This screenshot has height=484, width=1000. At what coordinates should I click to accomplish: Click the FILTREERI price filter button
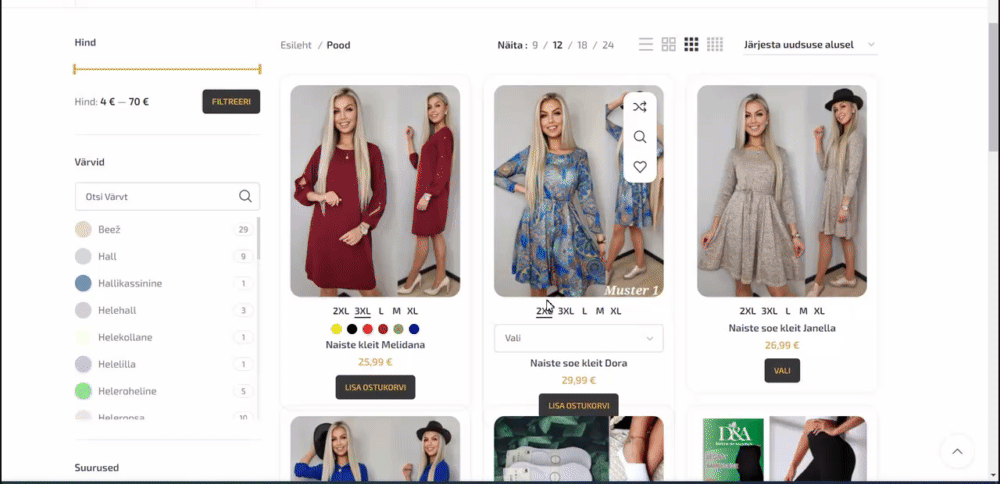(x=231, y=101)
